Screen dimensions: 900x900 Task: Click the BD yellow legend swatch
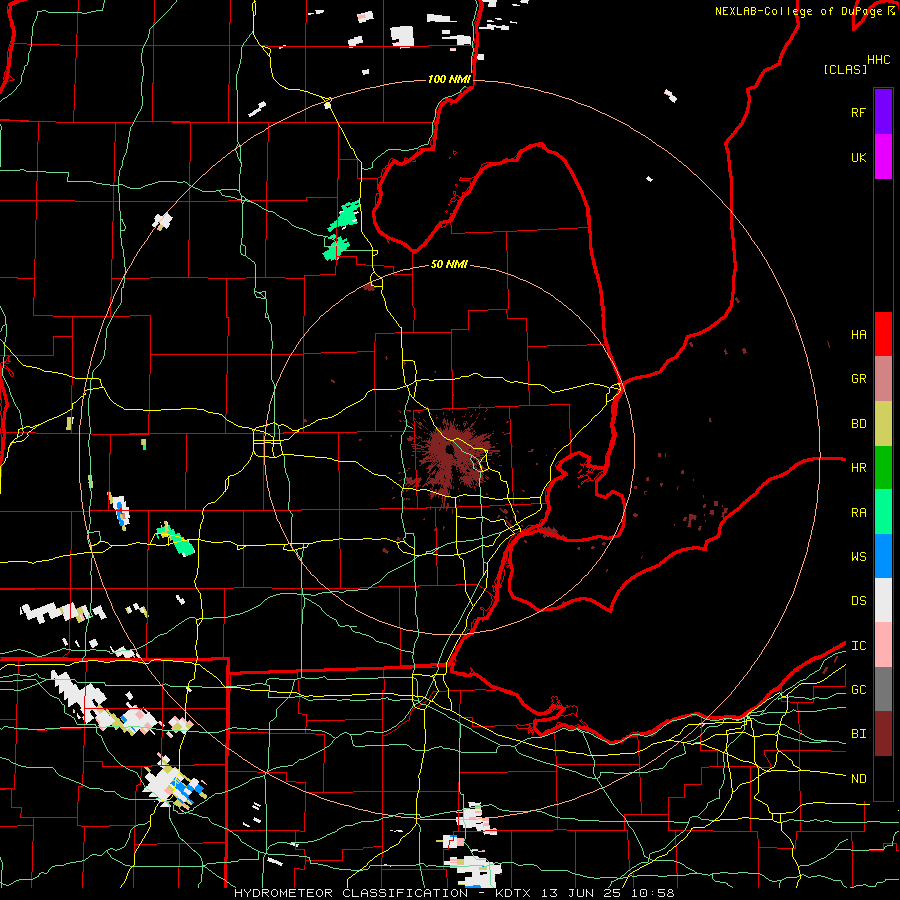tap(883, 423)
